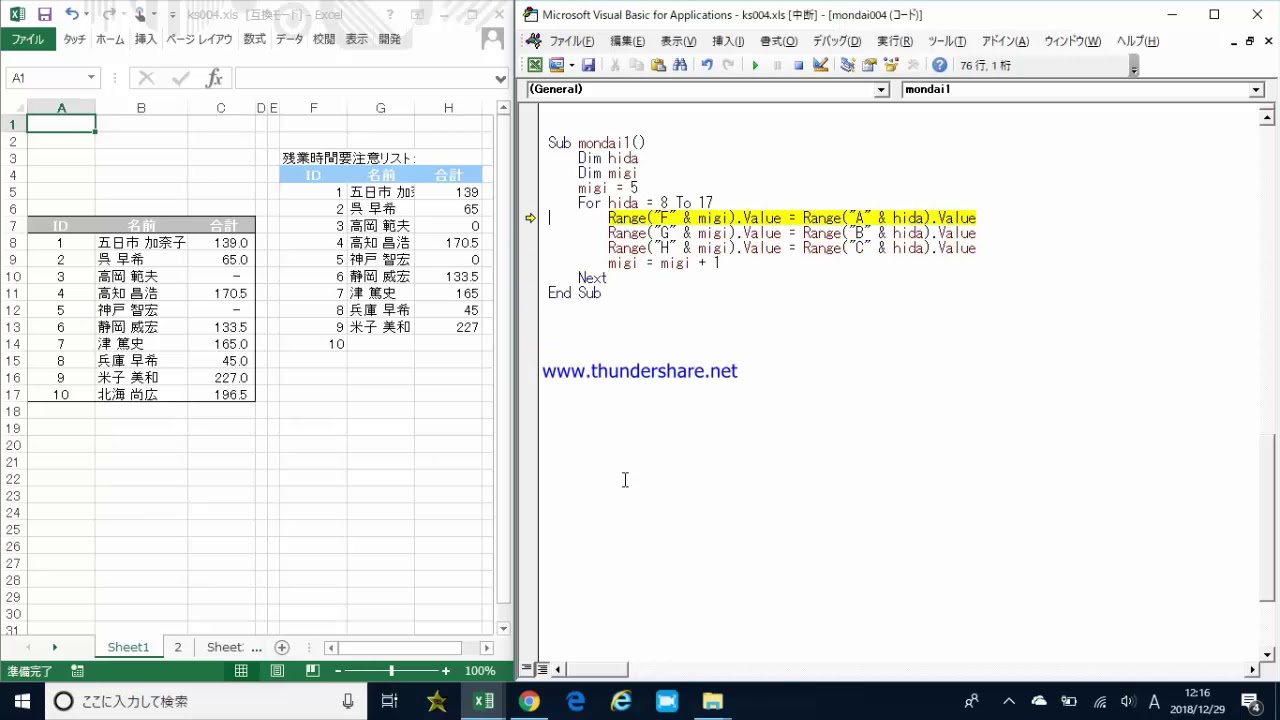Switch to Page Break Preview view
This screenshot has height=720, width=1280.
[x=313, y=671]
